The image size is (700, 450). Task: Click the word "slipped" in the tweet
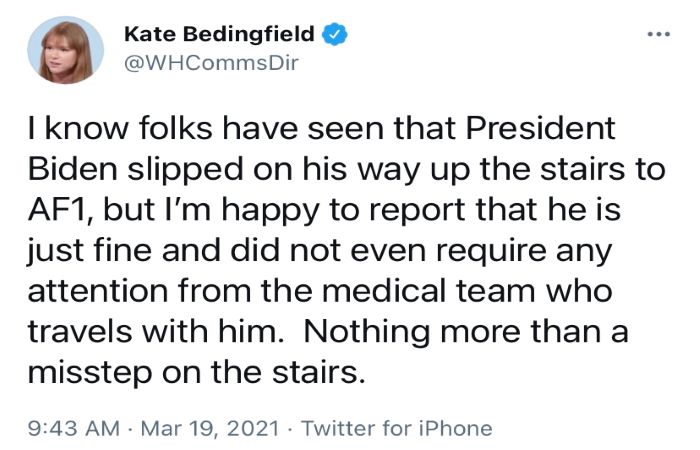[x=186, y=171]
